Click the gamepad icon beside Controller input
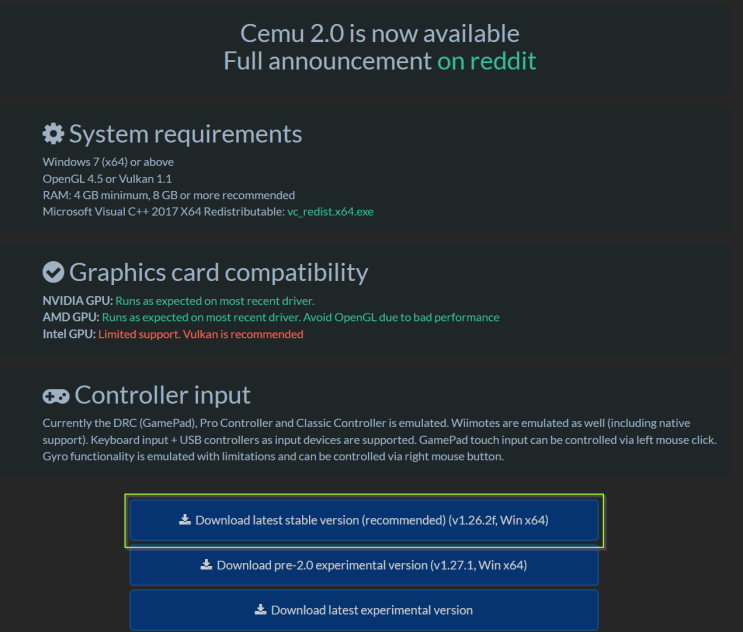Viewport: 743px width, 632px height. pos(56,395)
